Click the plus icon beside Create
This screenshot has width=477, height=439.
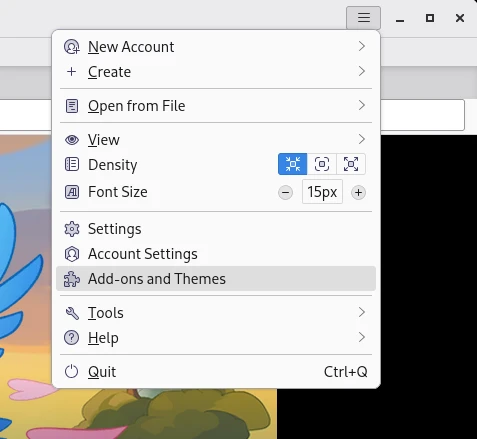pyautogui.click(x=71, y=72)
